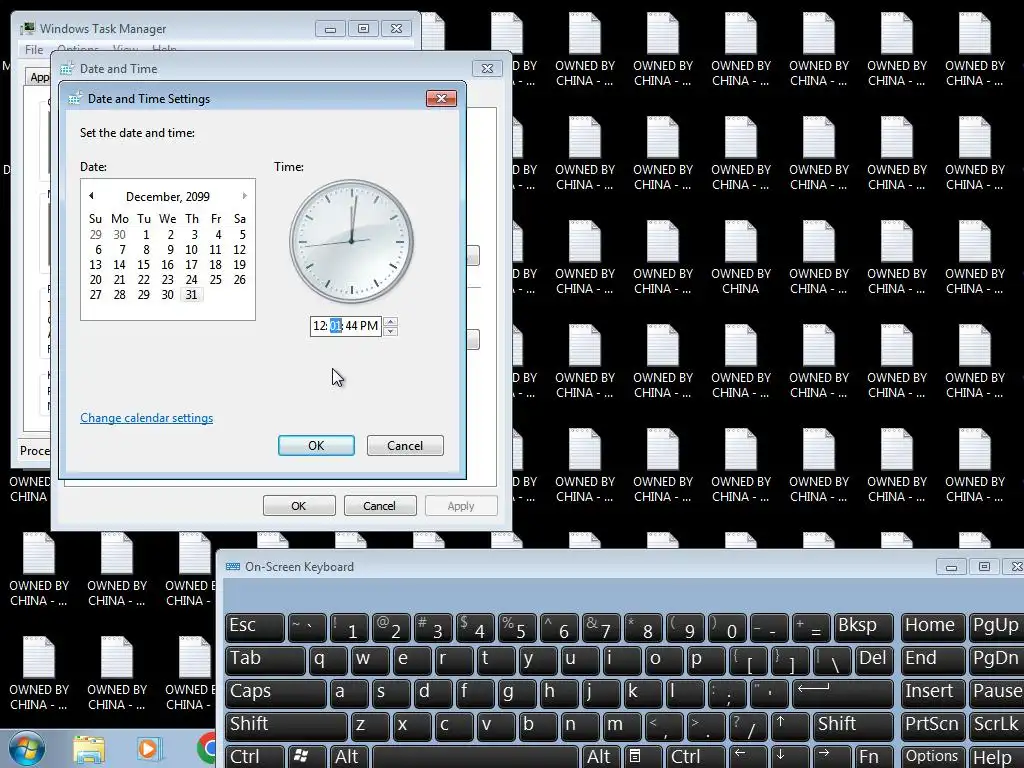
Task: Toggle the left Shift key on the keyboard
Action: [x=285, y=725]
